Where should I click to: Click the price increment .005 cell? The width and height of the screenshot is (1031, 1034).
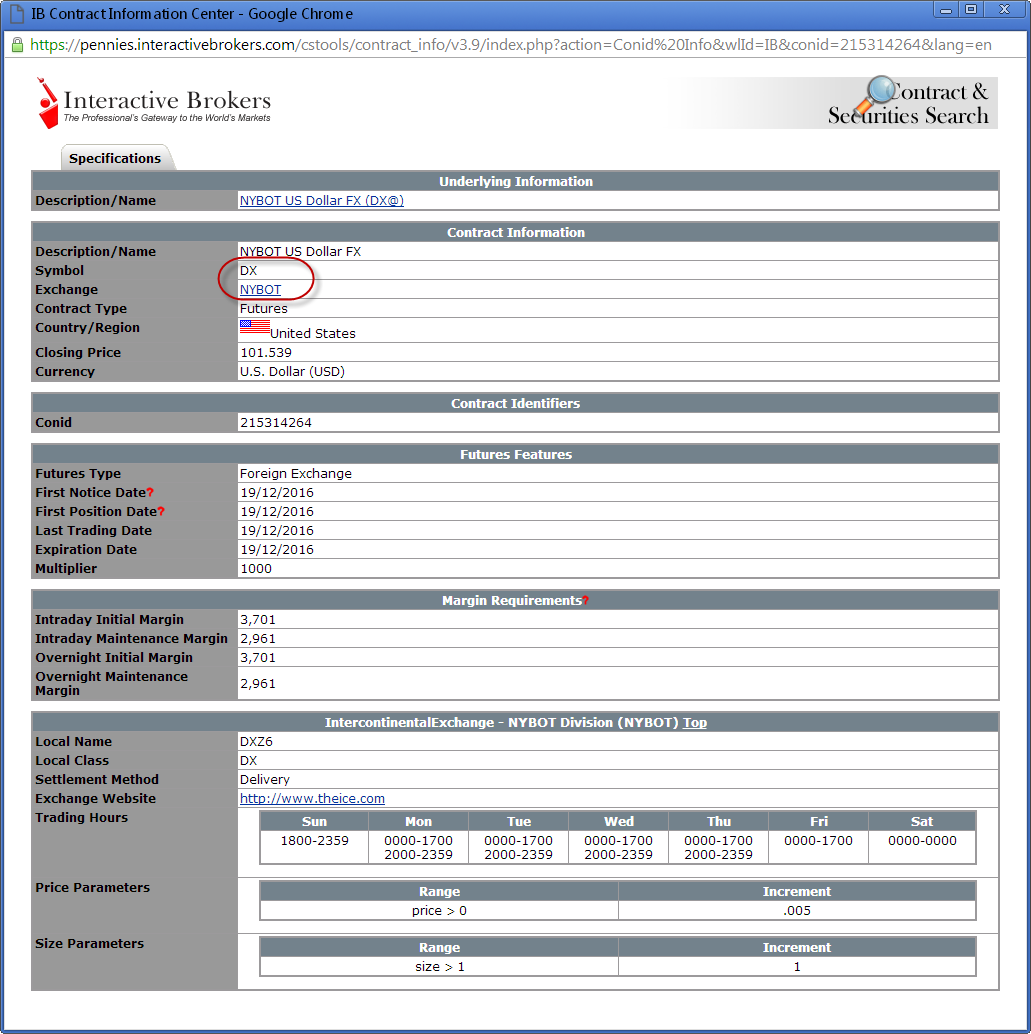[x=797, y=911]
